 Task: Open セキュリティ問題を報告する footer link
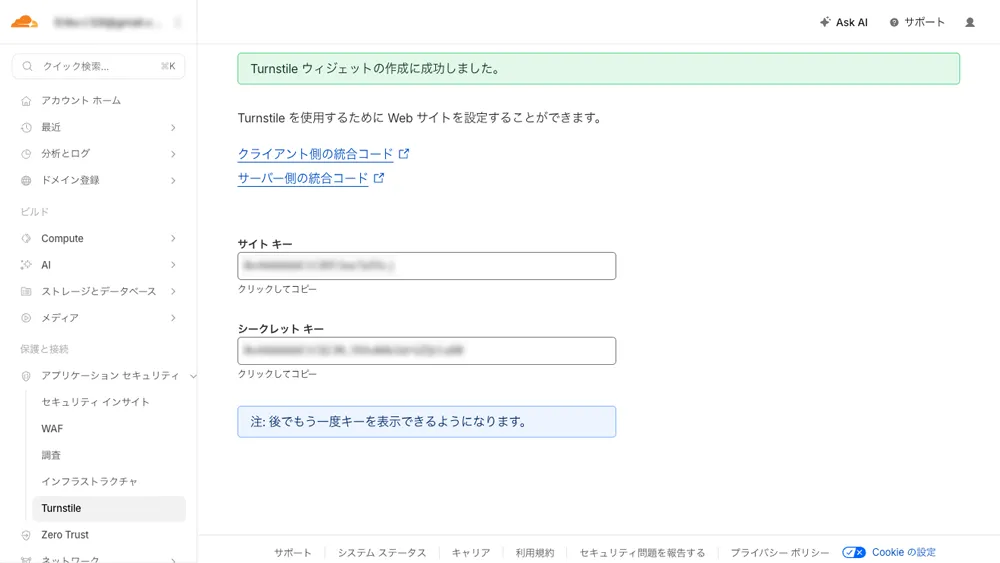tap(642, 553)
